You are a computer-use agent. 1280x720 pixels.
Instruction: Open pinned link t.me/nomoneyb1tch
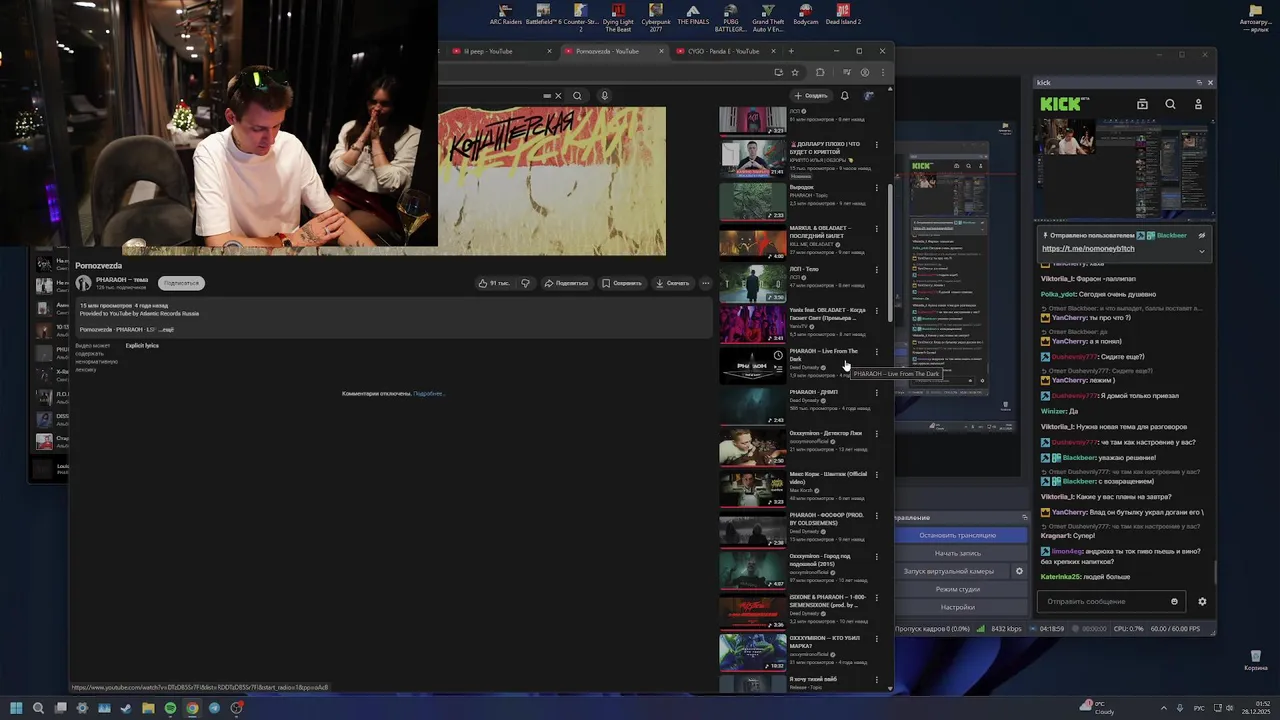(x=1088, y=249)
